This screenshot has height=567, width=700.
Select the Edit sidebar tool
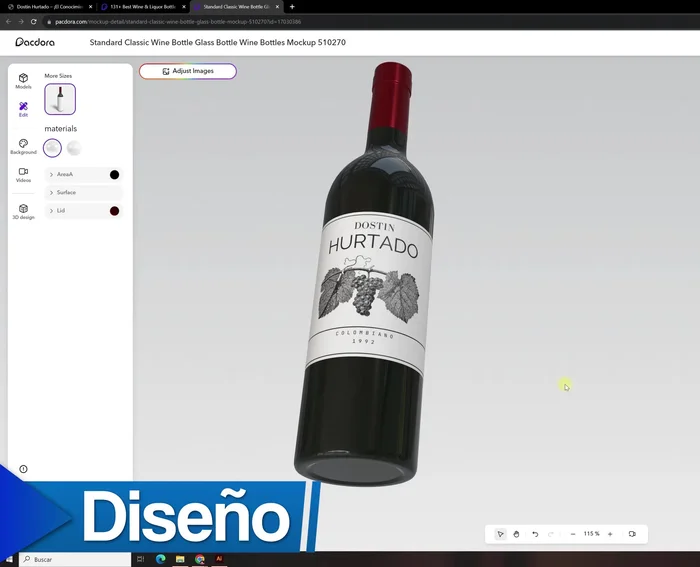click(23, 109)
